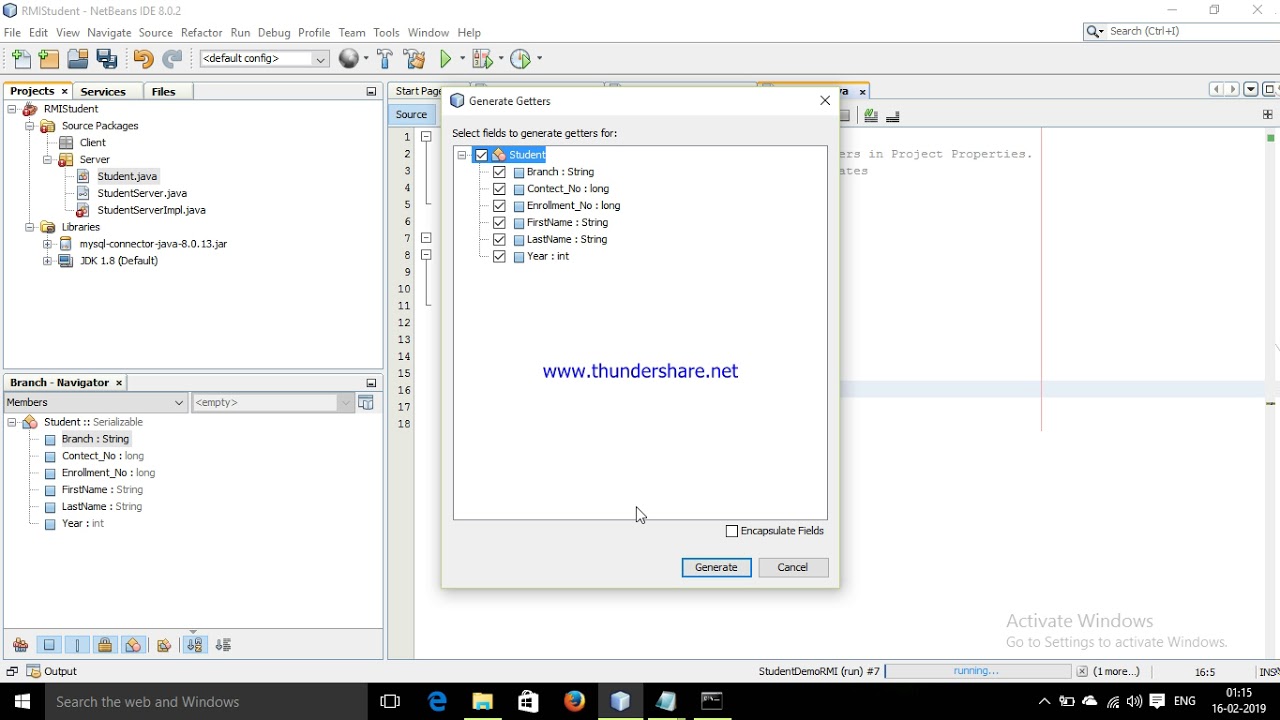Click the Build Project hammer icon
The width and height of the screenshot is (1280, 720).
point(385,59)
